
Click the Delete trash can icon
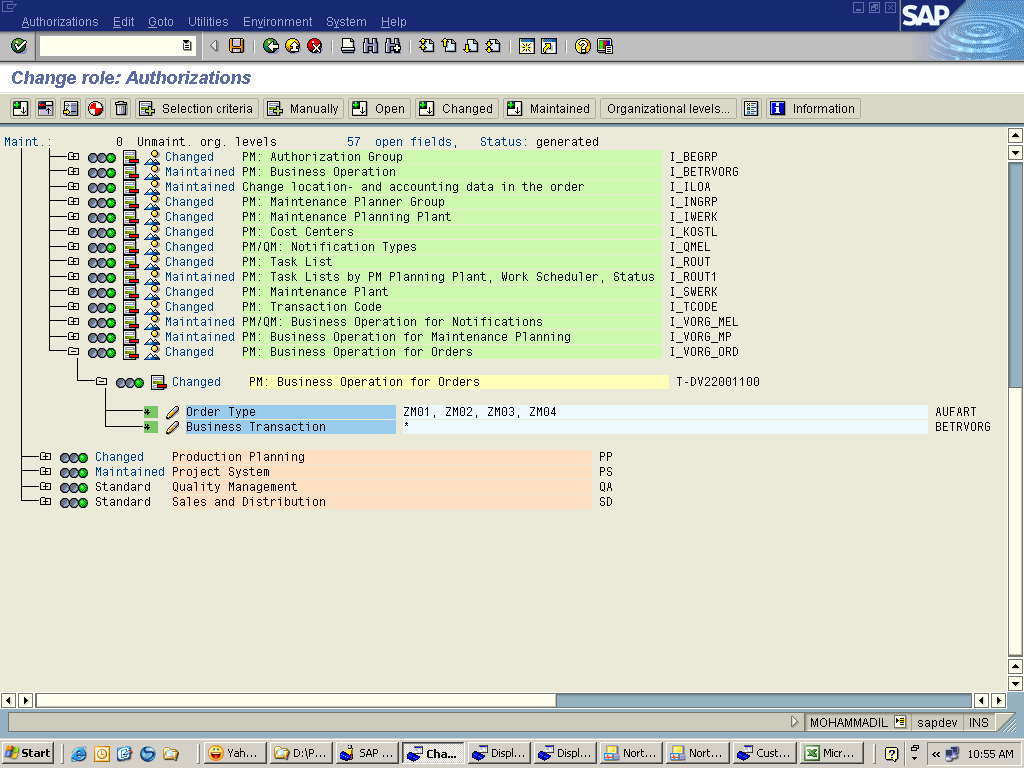121,109
